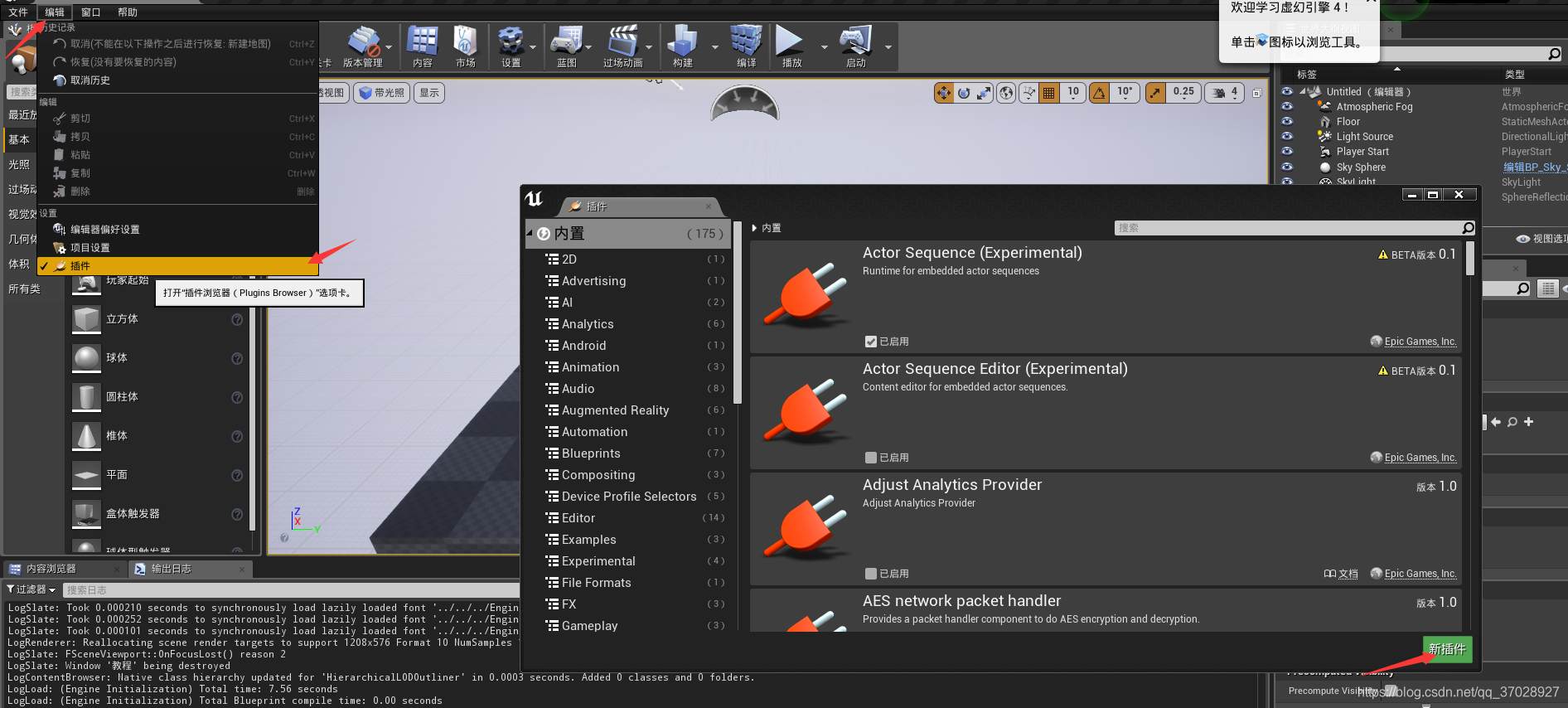1568x708 pixels.
Task: Select the translate gizmo tool in viewport
Action: 944,93
